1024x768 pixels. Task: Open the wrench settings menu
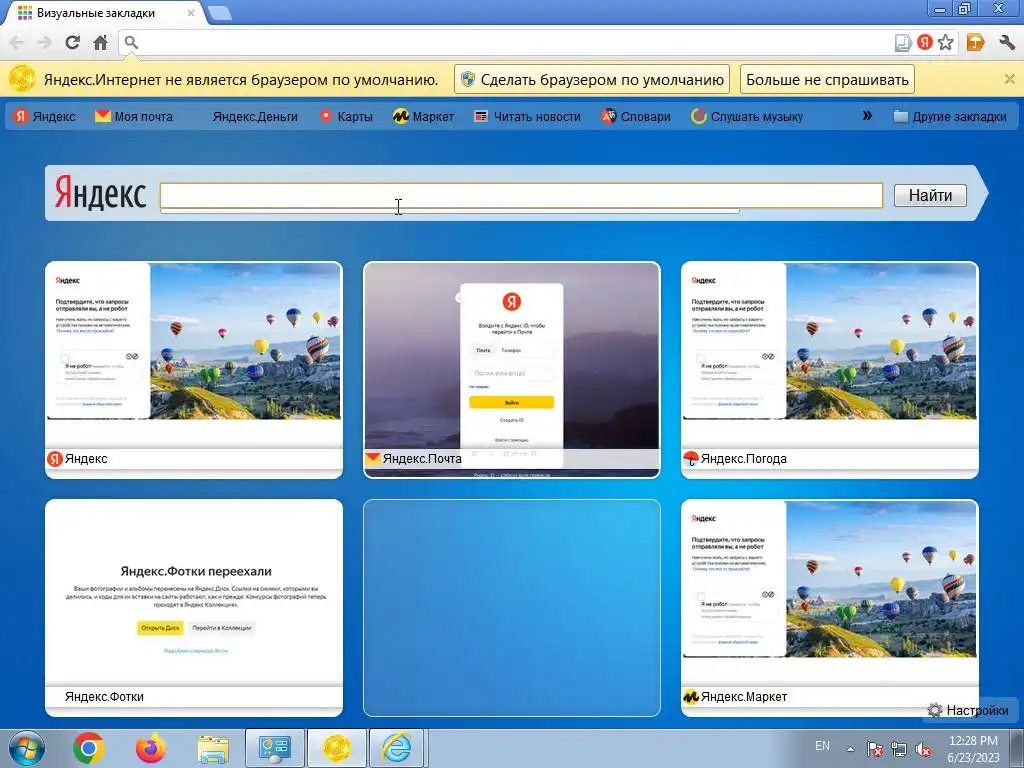click(1007, 42)
